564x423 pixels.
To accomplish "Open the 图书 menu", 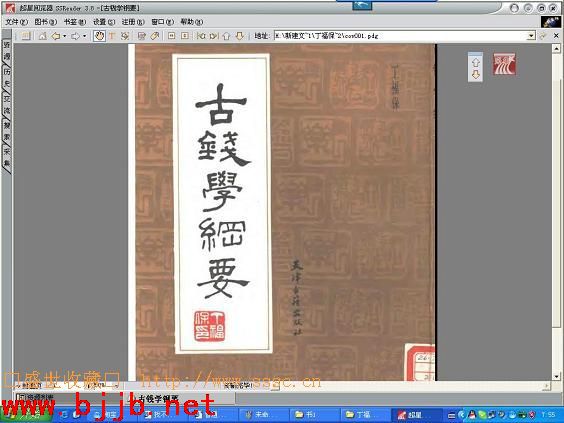I will click(x=46, y=22).
